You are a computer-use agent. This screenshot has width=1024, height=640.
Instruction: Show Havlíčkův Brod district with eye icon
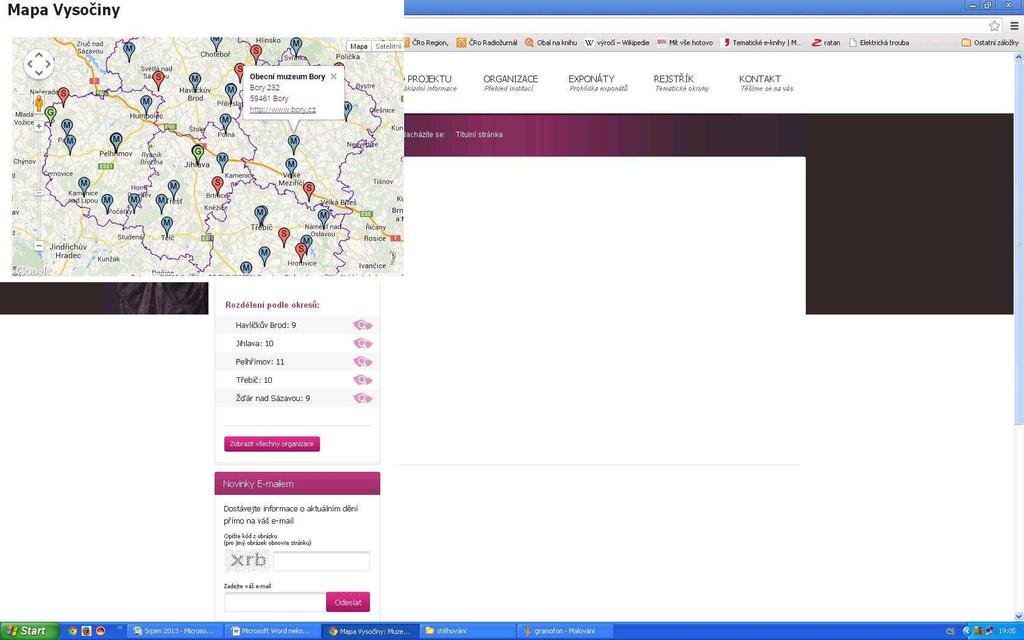pyautogui.click(x=362, y=325)
